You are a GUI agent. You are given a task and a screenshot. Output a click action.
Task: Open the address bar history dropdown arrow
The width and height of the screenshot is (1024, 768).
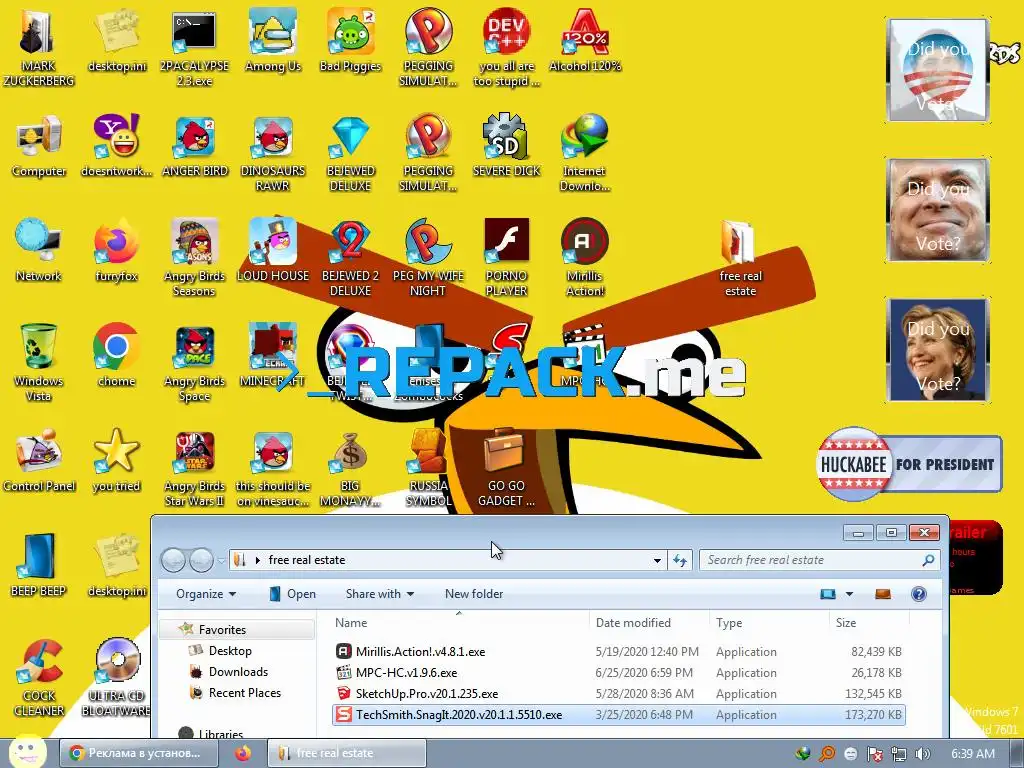(x=657, y=560)
